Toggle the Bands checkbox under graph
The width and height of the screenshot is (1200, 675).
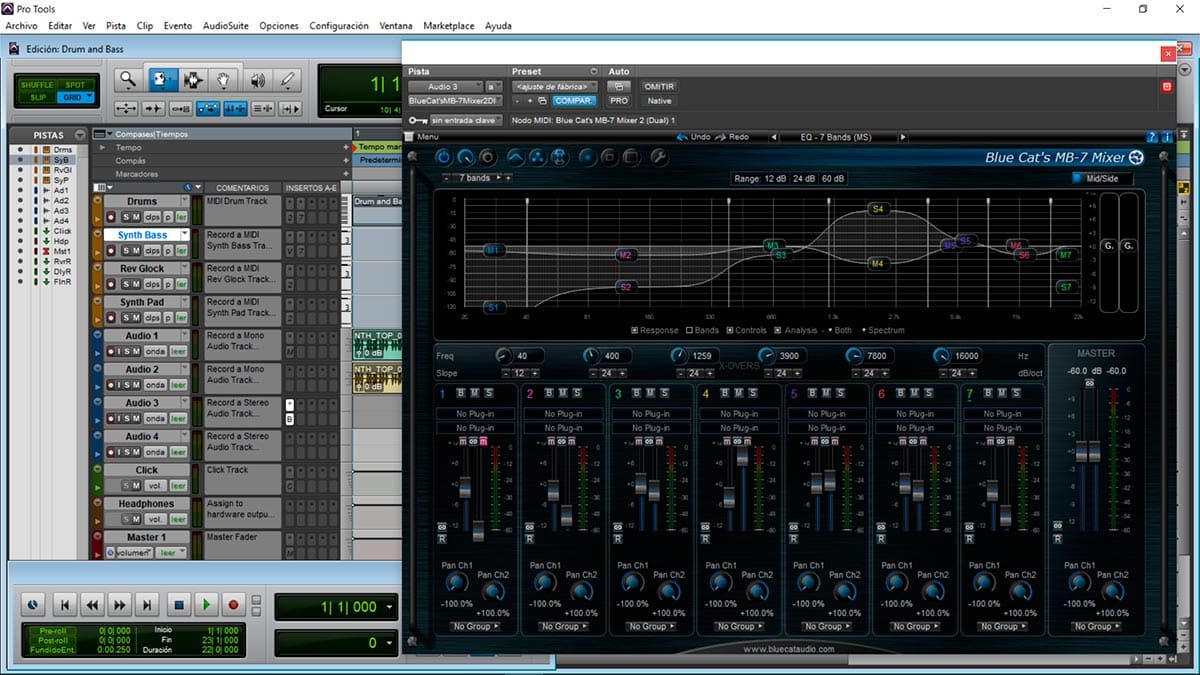688,330
